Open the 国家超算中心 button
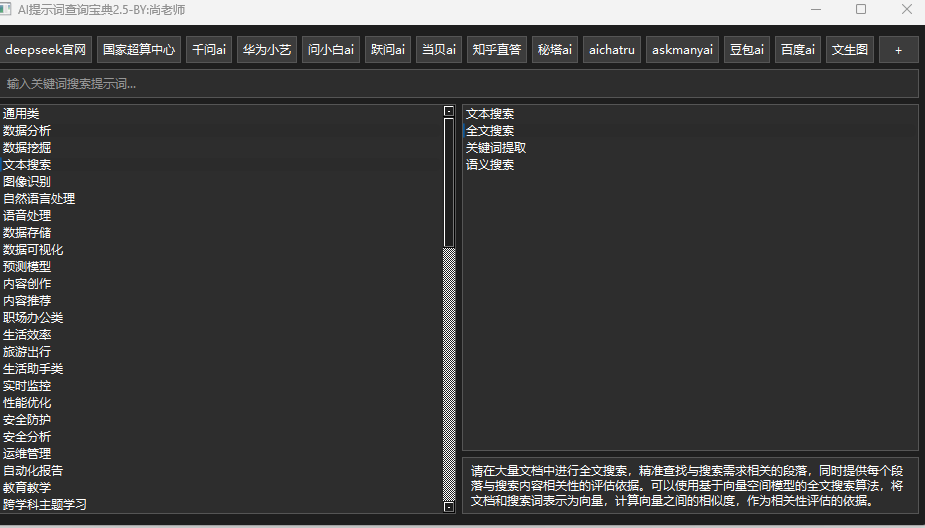 [139, 50]
